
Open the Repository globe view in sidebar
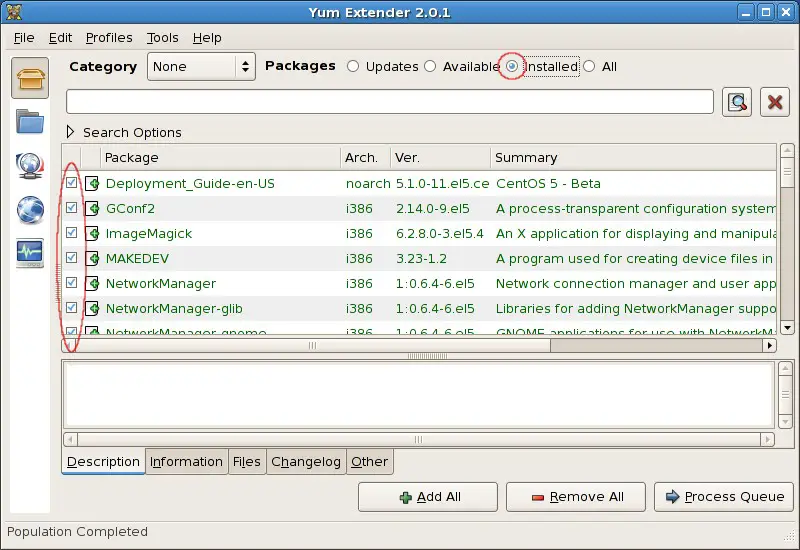(x=30, y=210)
